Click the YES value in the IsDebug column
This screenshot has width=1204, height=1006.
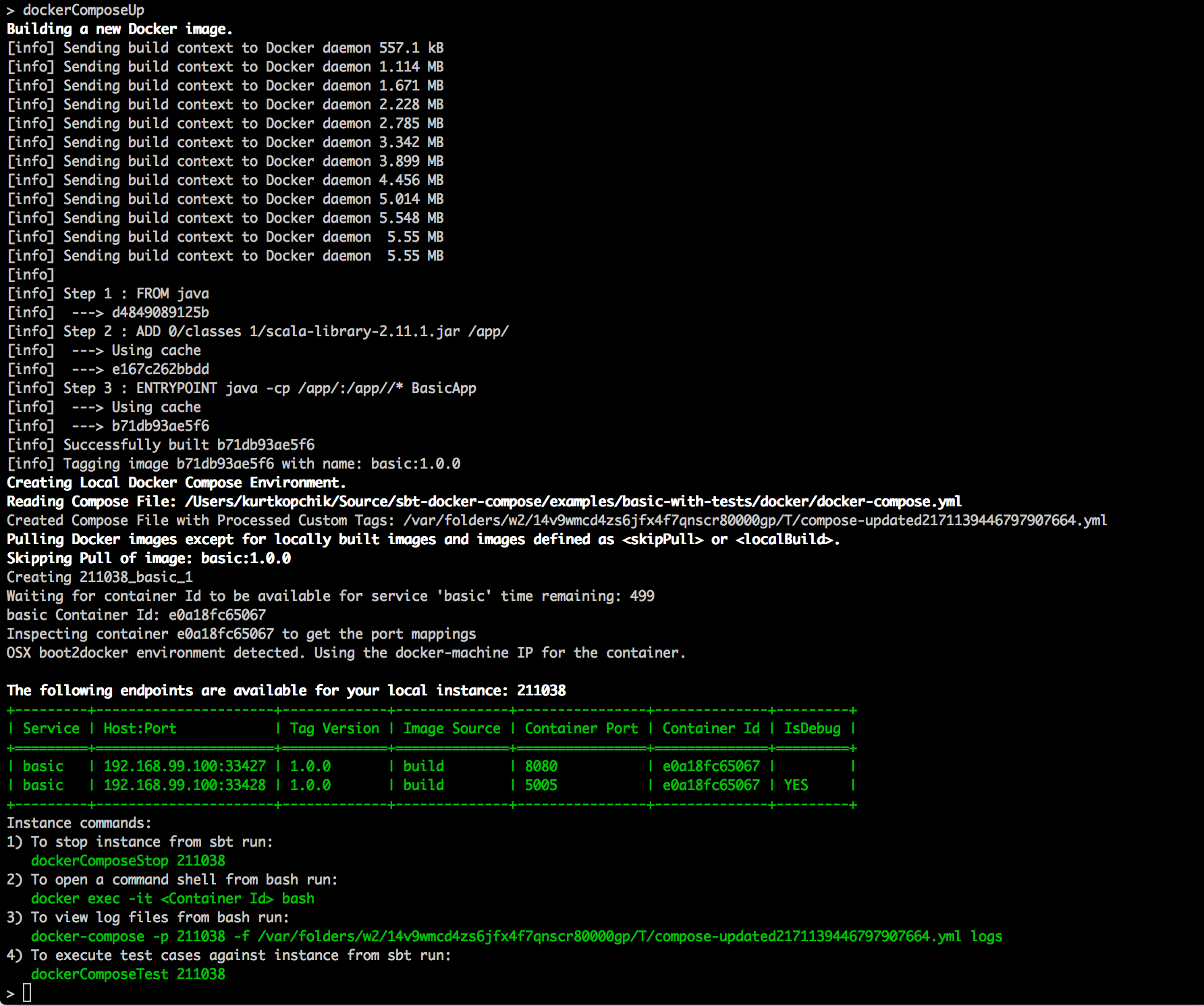(796, 785)
